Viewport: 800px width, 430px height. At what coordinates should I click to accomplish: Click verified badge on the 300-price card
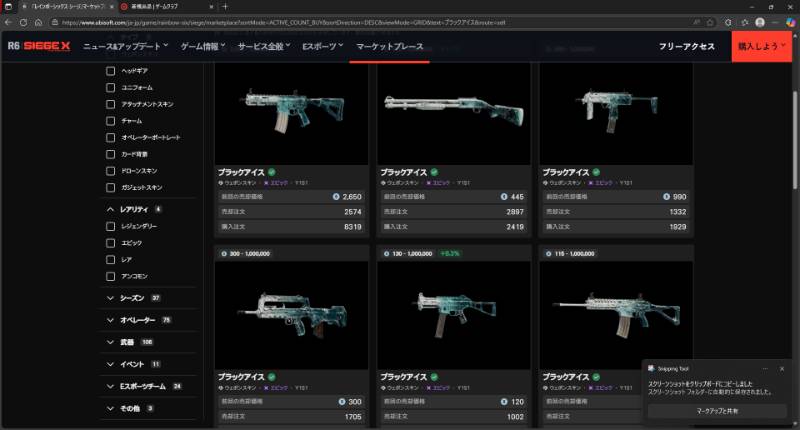[x=271, y=376]
